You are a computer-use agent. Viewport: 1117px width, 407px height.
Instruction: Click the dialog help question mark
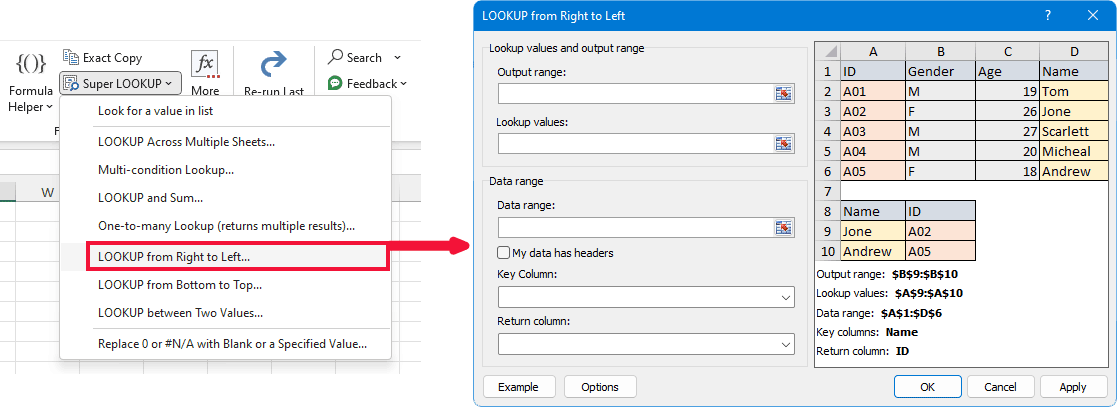pos(1047,16)
